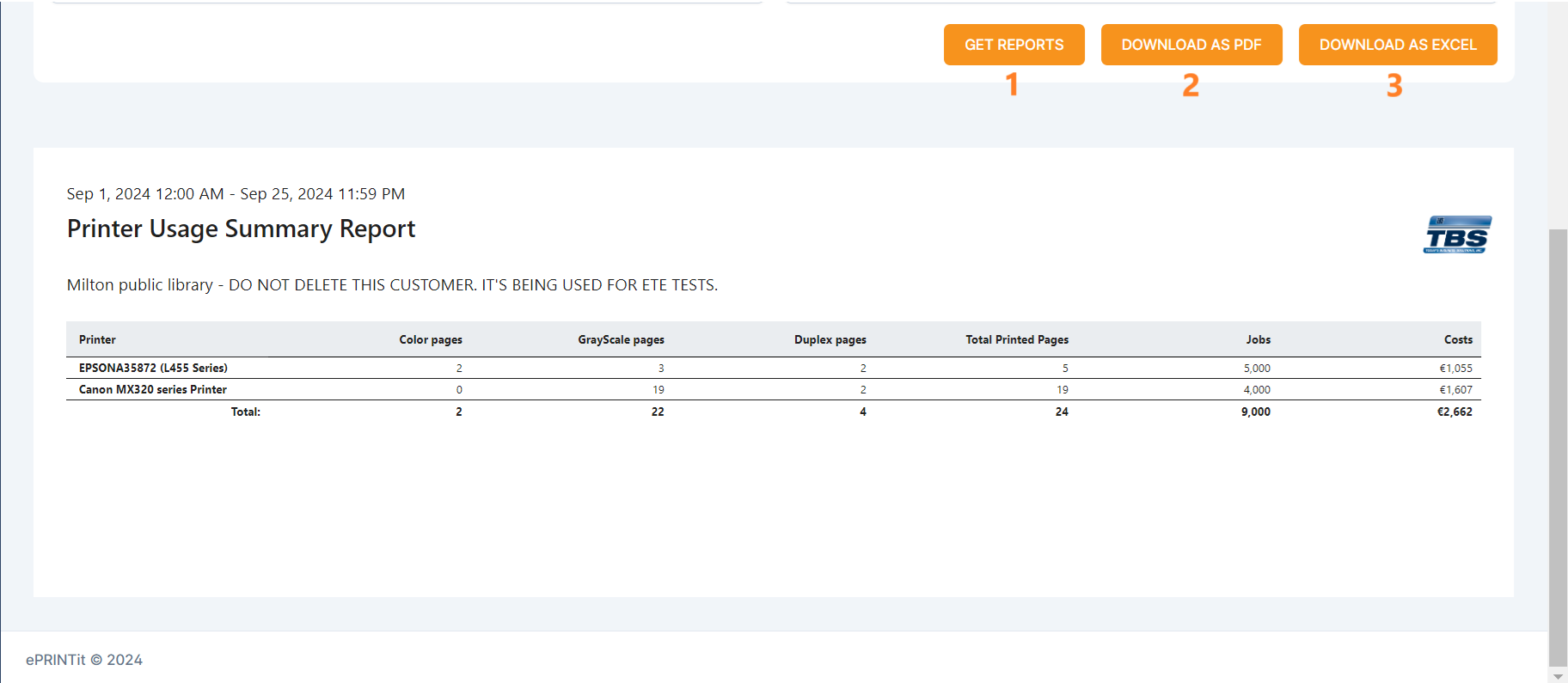Click the report date range text
This screenshot has width=1568, height=683.
(x=236, y=194)
